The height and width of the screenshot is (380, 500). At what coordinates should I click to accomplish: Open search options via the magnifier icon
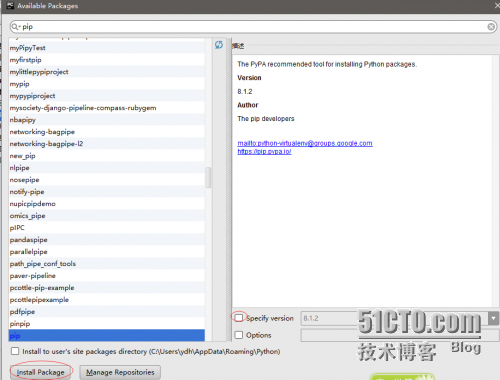(15, 27)
